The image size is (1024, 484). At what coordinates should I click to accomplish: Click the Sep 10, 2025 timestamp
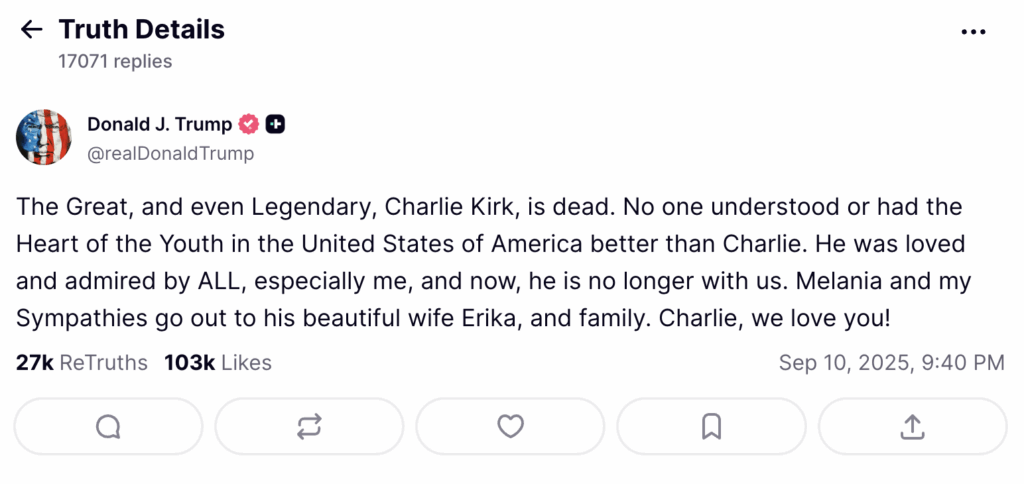[x=891, y=363]
